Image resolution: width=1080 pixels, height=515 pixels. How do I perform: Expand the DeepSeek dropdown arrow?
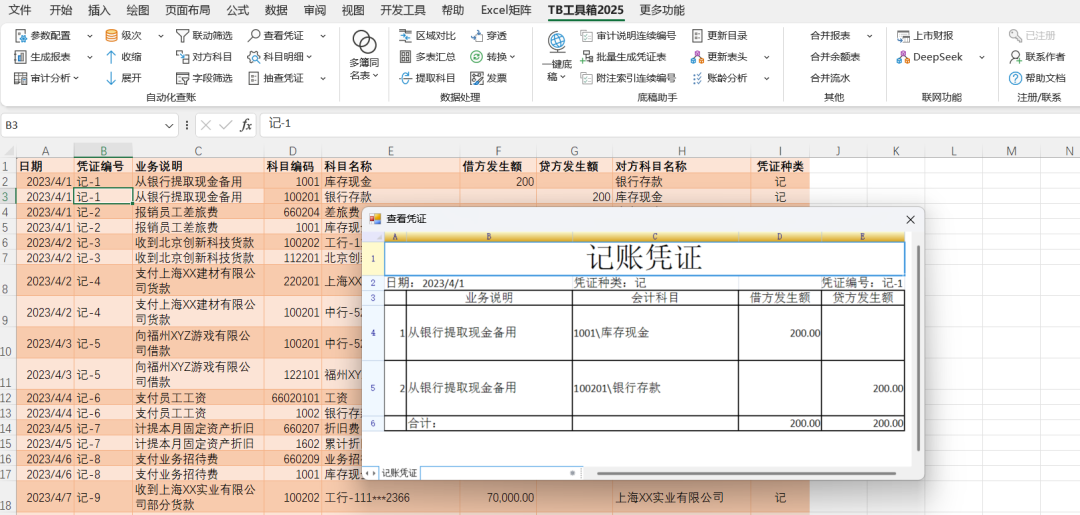982,57
